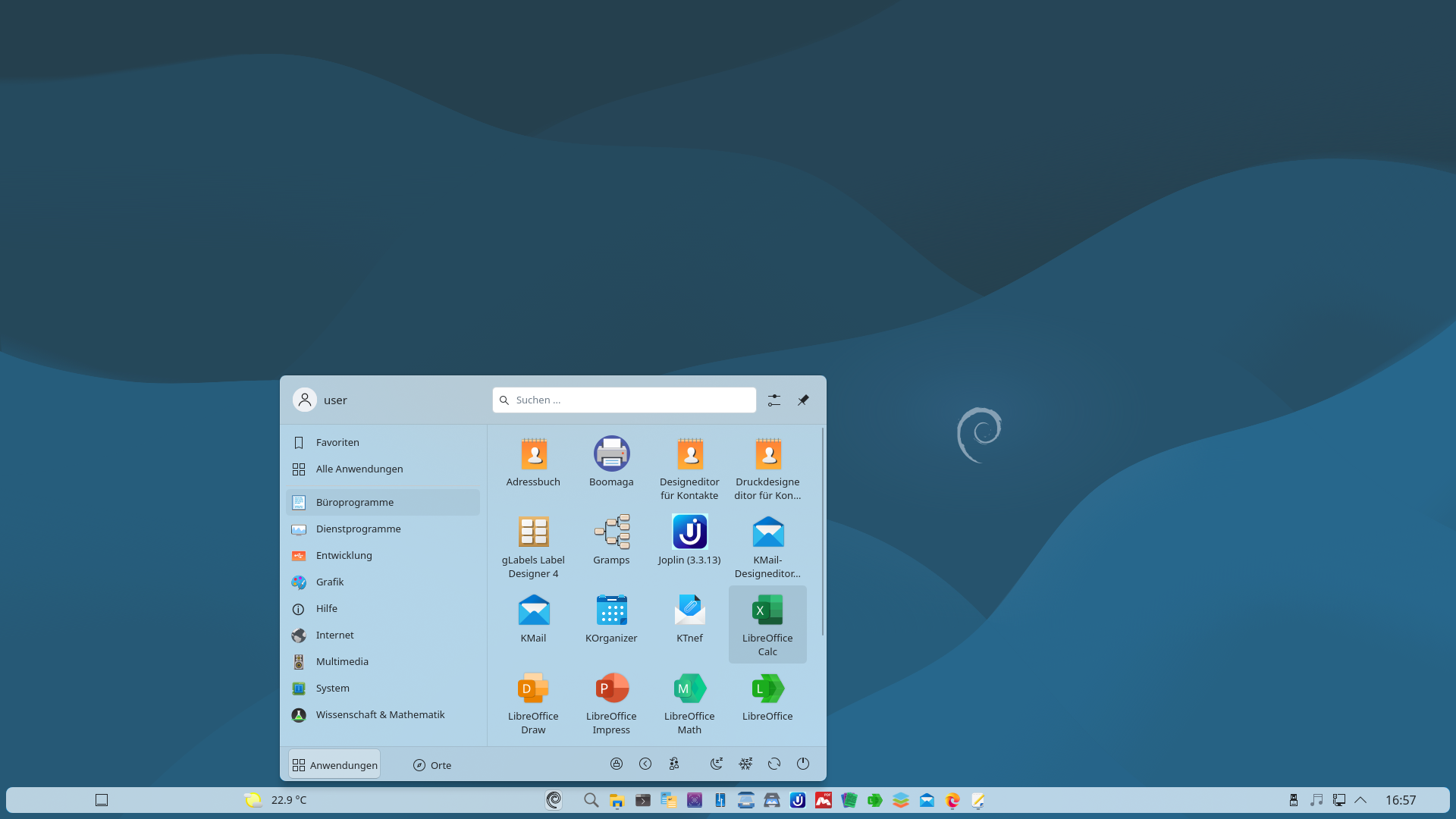
Task: Select the Favoriten category
Action: click(x=383, y=442)
